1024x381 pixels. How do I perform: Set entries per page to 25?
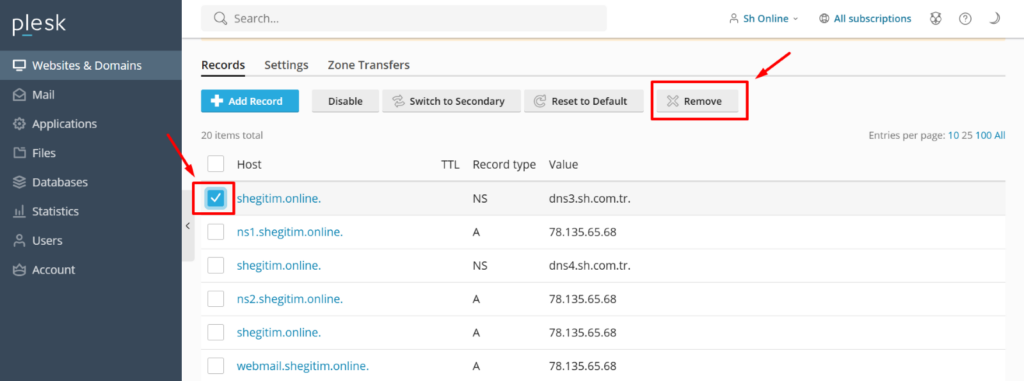coord(967,136)
